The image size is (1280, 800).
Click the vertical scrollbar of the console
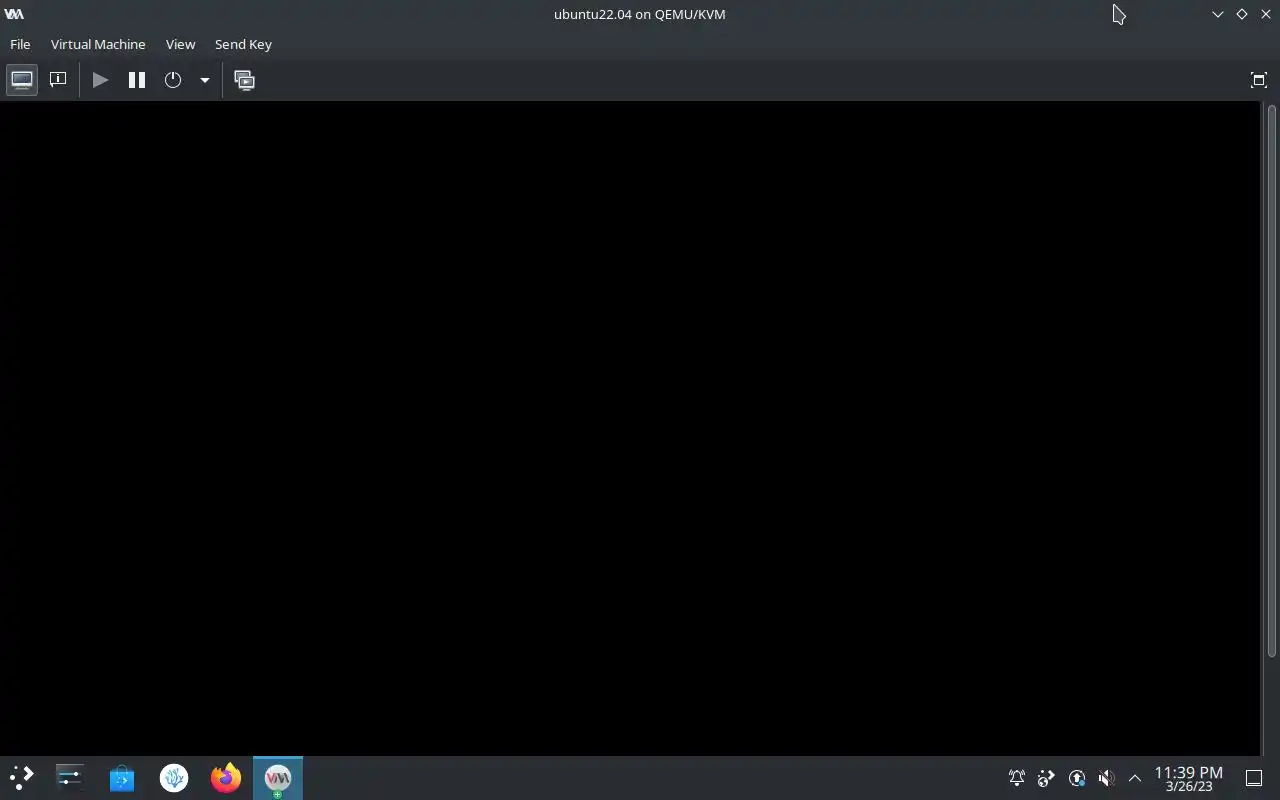point(1272,381)
